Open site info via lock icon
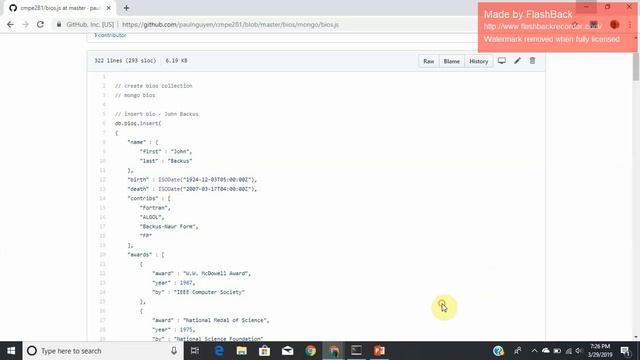Screen dimensions: 640x360 tap(59, 24)
